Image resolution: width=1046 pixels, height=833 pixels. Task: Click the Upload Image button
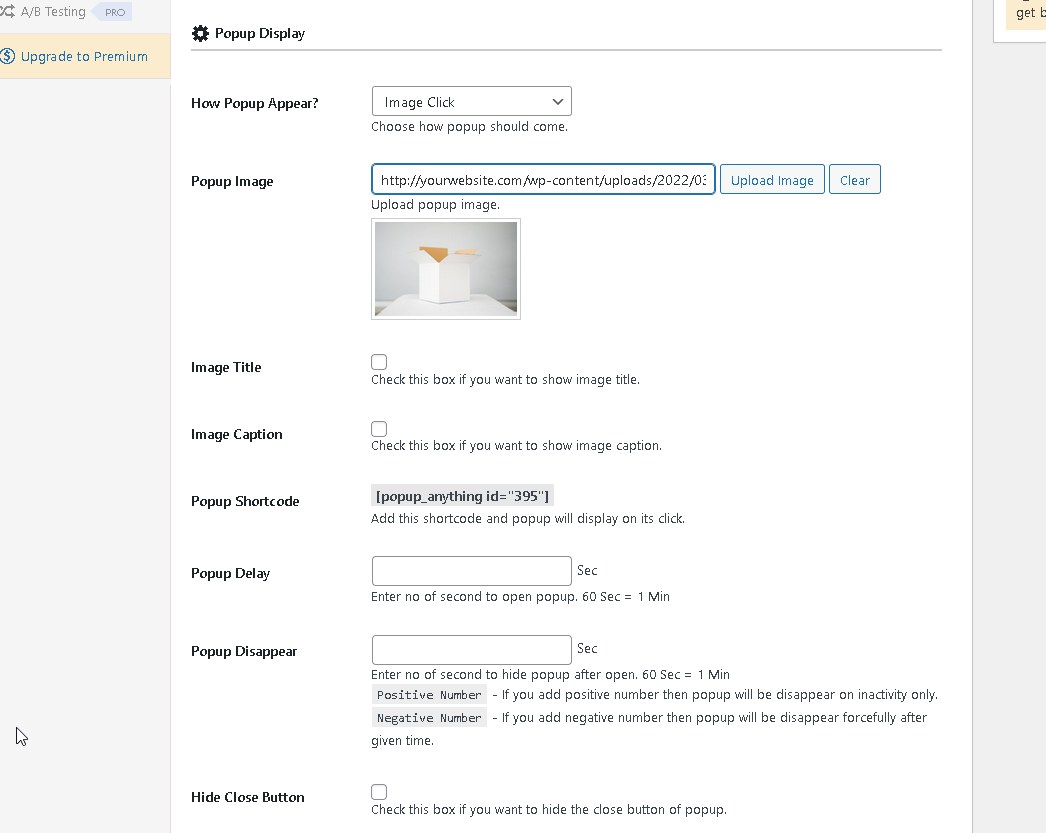pos(772,179)
